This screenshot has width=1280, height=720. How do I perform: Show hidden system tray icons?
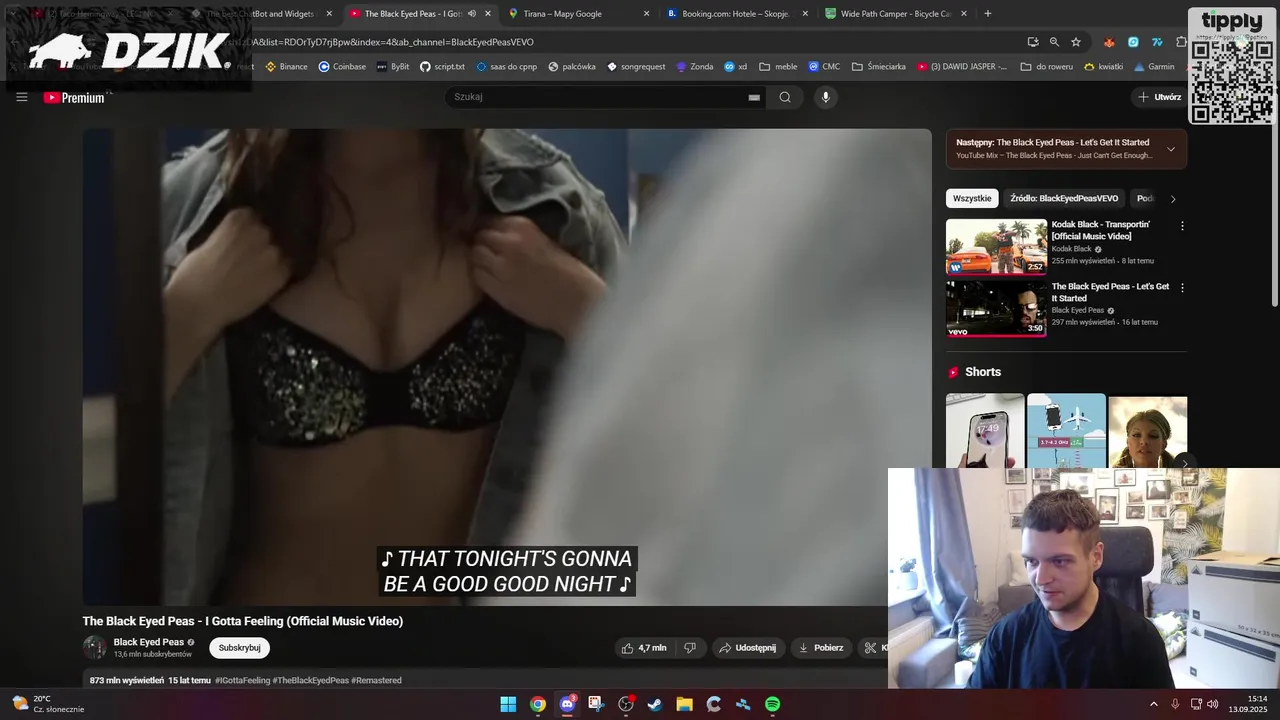(1153, 704)
